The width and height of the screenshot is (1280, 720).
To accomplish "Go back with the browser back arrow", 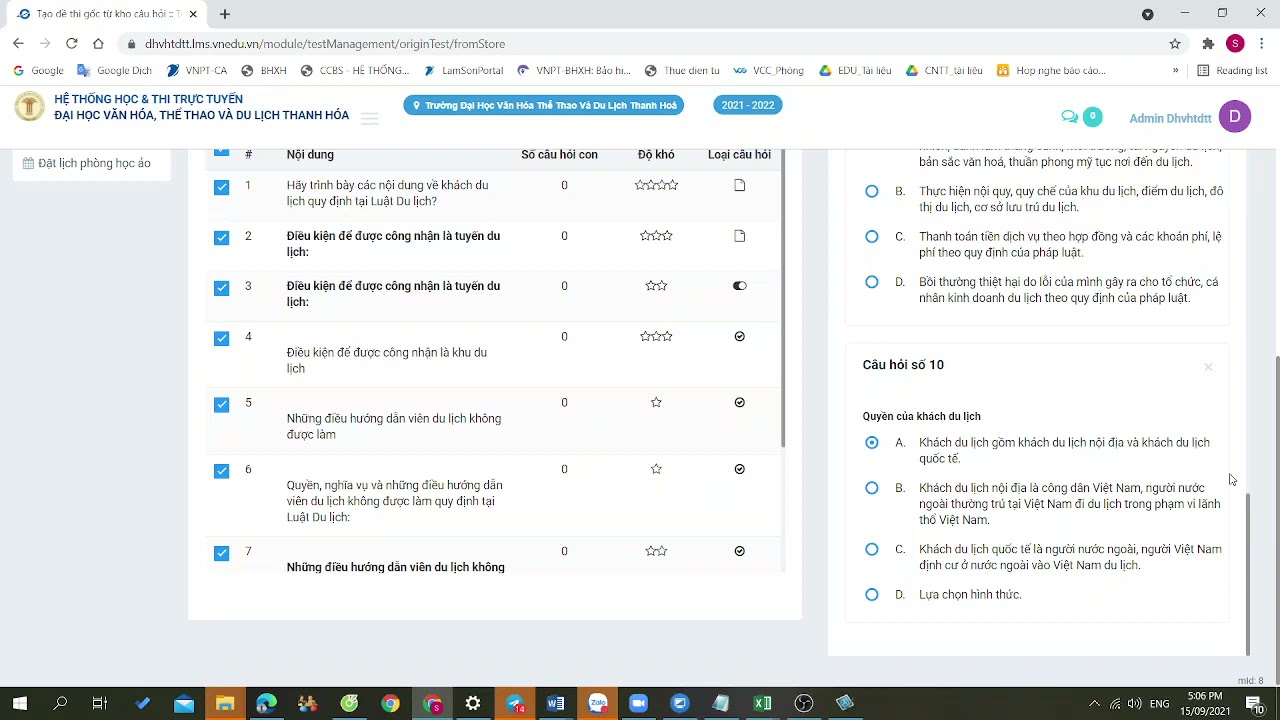I will coord(18,43).
